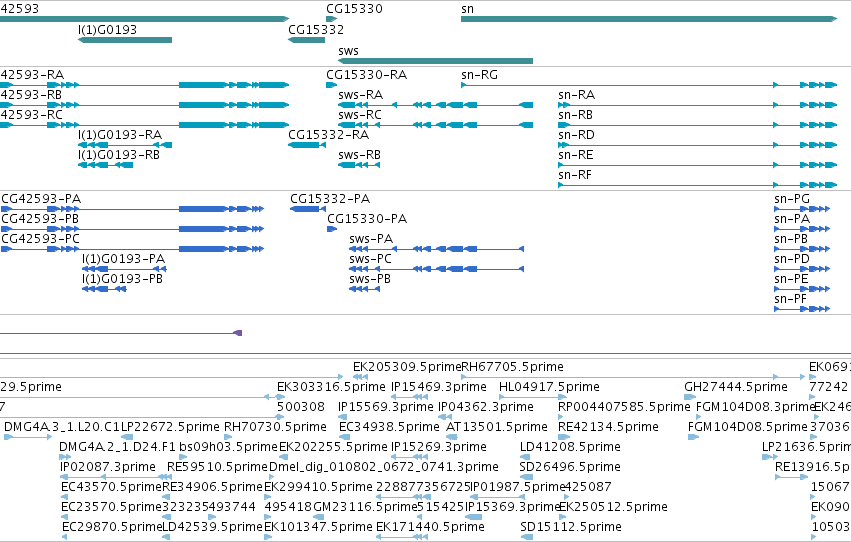The height and width of the screenshot is (542, 851).
Task: Open the sws-PB coding feature
Action: click(x=364, y=289)
